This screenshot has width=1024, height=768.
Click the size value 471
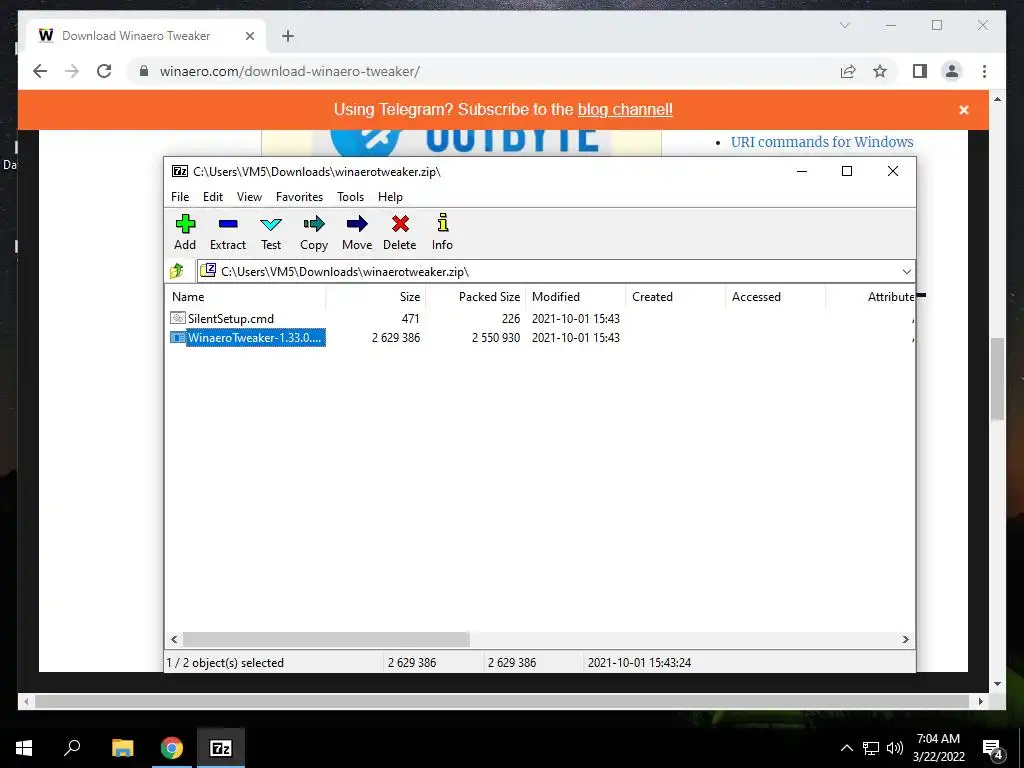point(410,319)
